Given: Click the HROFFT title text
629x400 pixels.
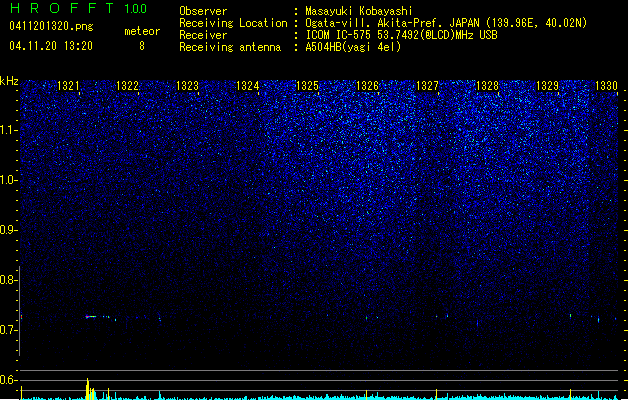Looking at the screenshot, I should pos(62,8).
